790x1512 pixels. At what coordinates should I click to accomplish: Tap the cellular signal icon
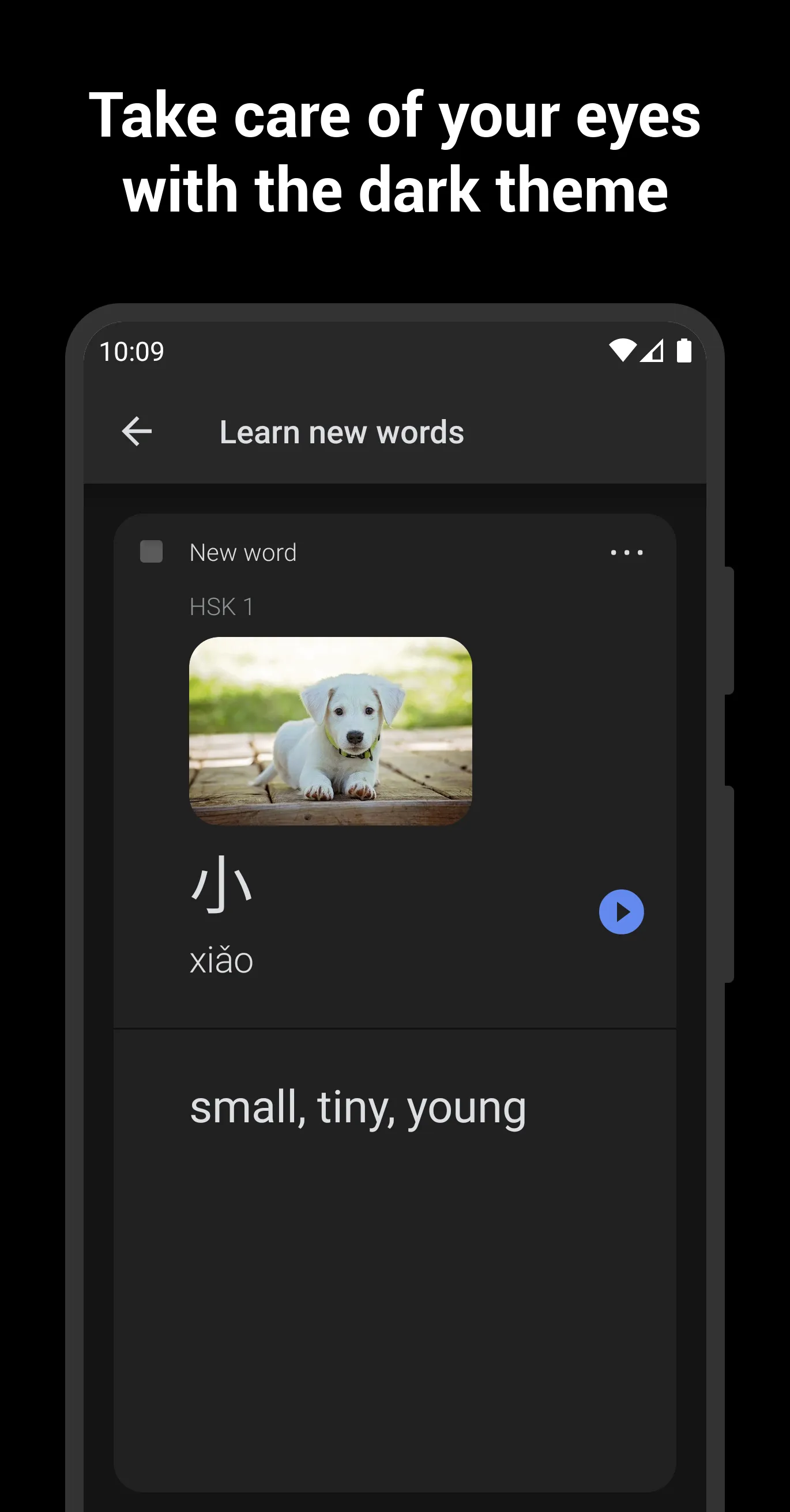coord(652,350)
